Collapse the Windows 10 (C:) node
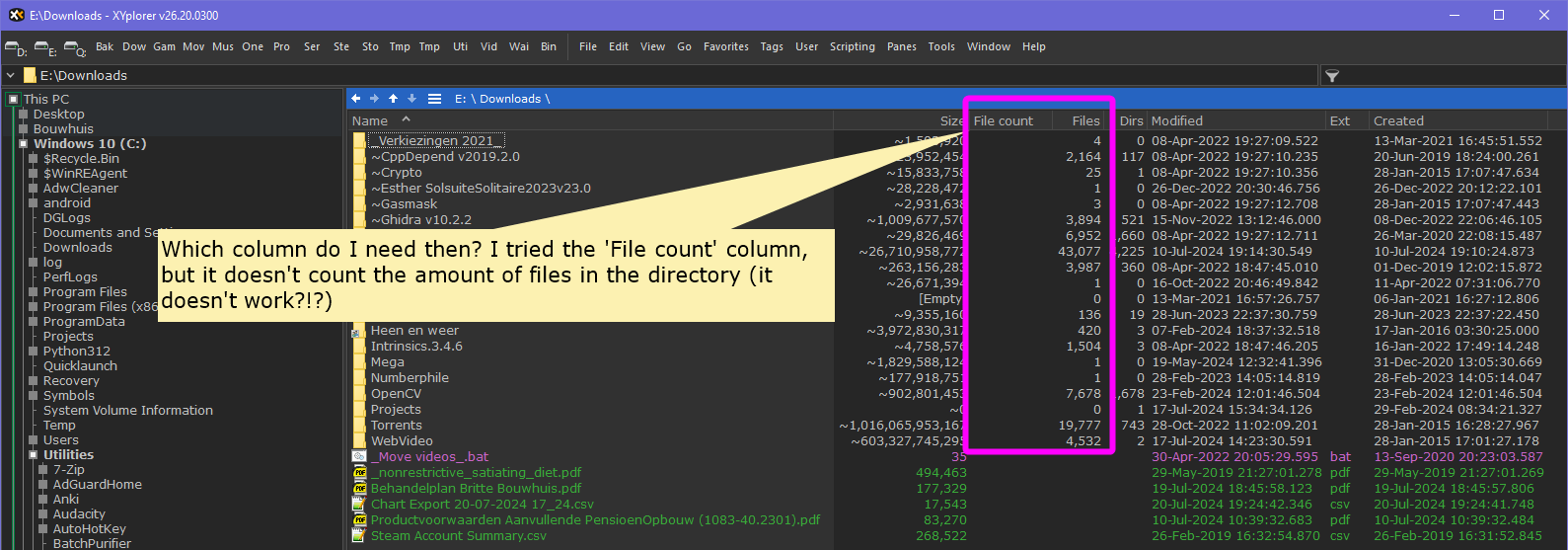Screen dimensions: 1568x550 point(23,143)
